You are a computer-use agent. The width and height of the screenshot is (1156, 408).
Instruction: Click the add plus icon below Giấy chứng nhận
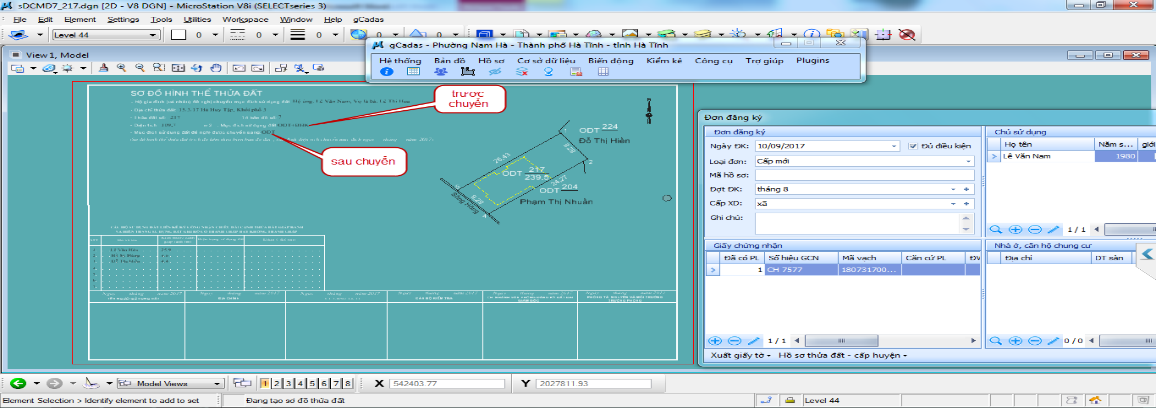[714, 341]
